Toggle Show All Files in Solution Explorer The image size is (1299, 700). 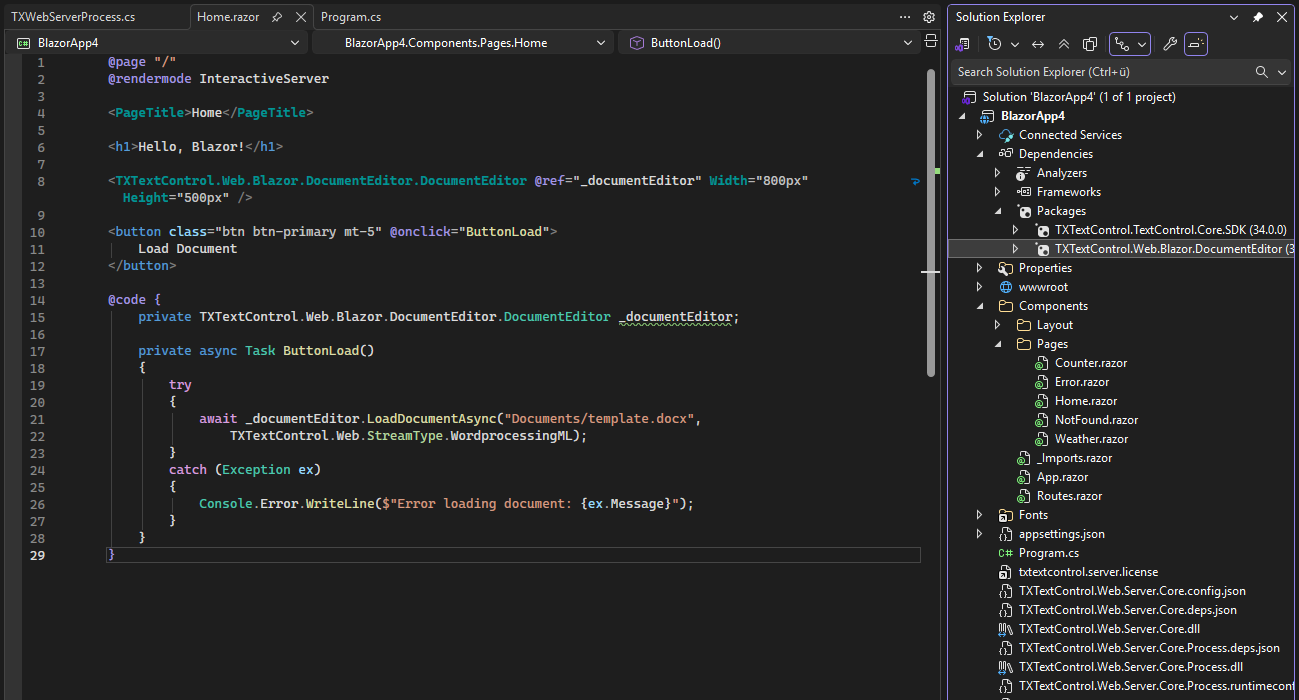(x=1090, y=44)
